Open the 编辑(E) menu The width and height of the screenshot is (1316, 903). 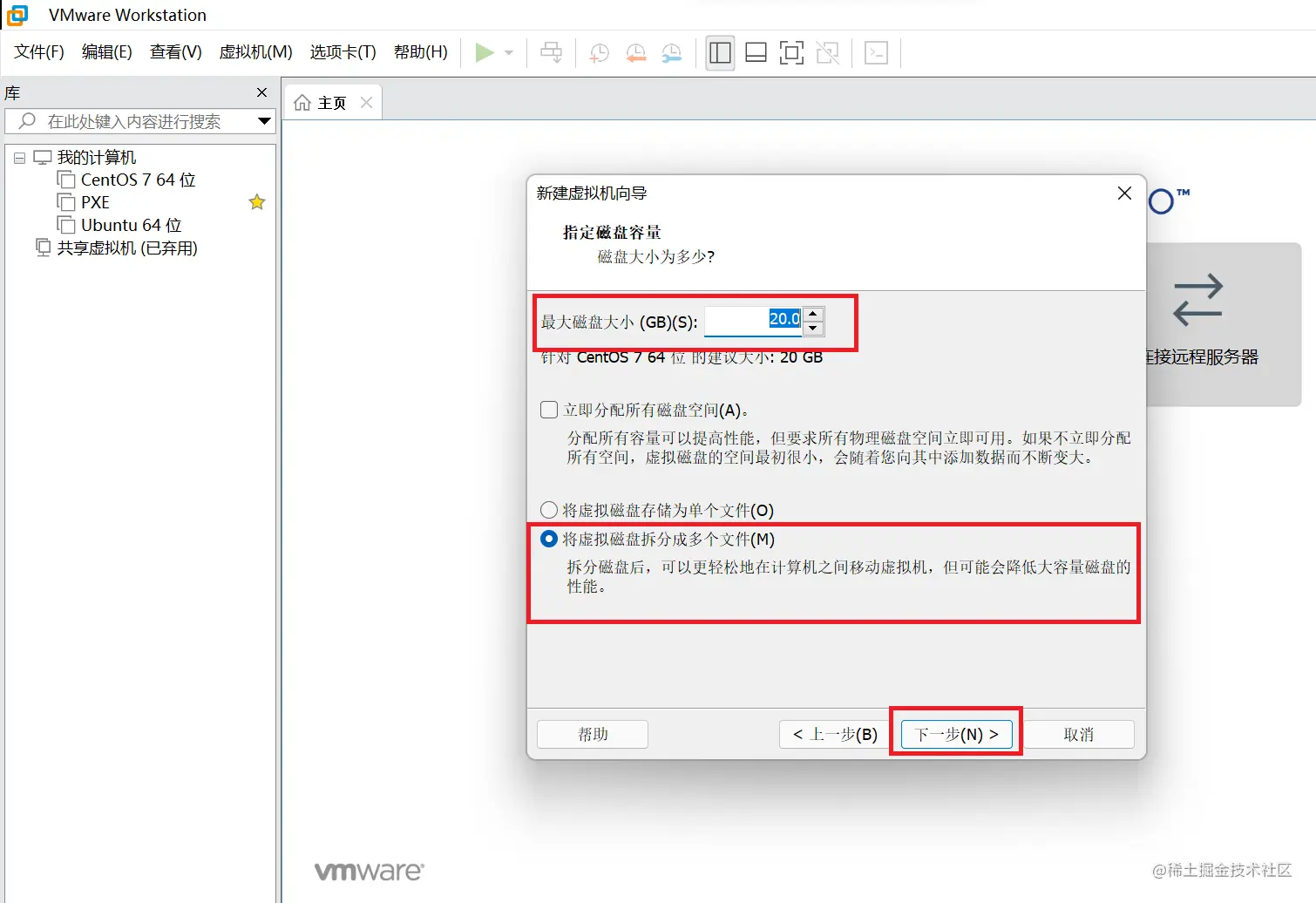107,52
